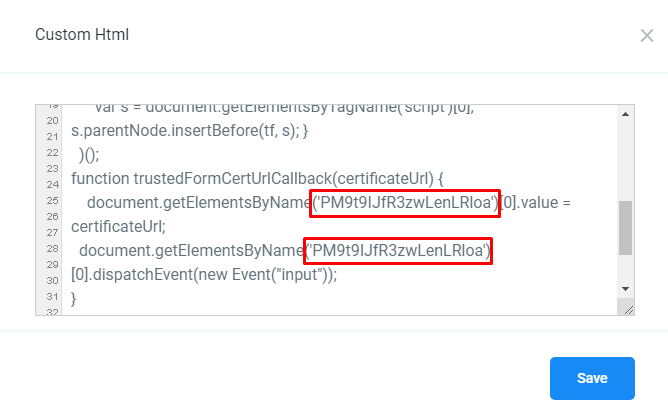
Task: Click the closing brace on last visible line
Action: click(x=73, y=299)
